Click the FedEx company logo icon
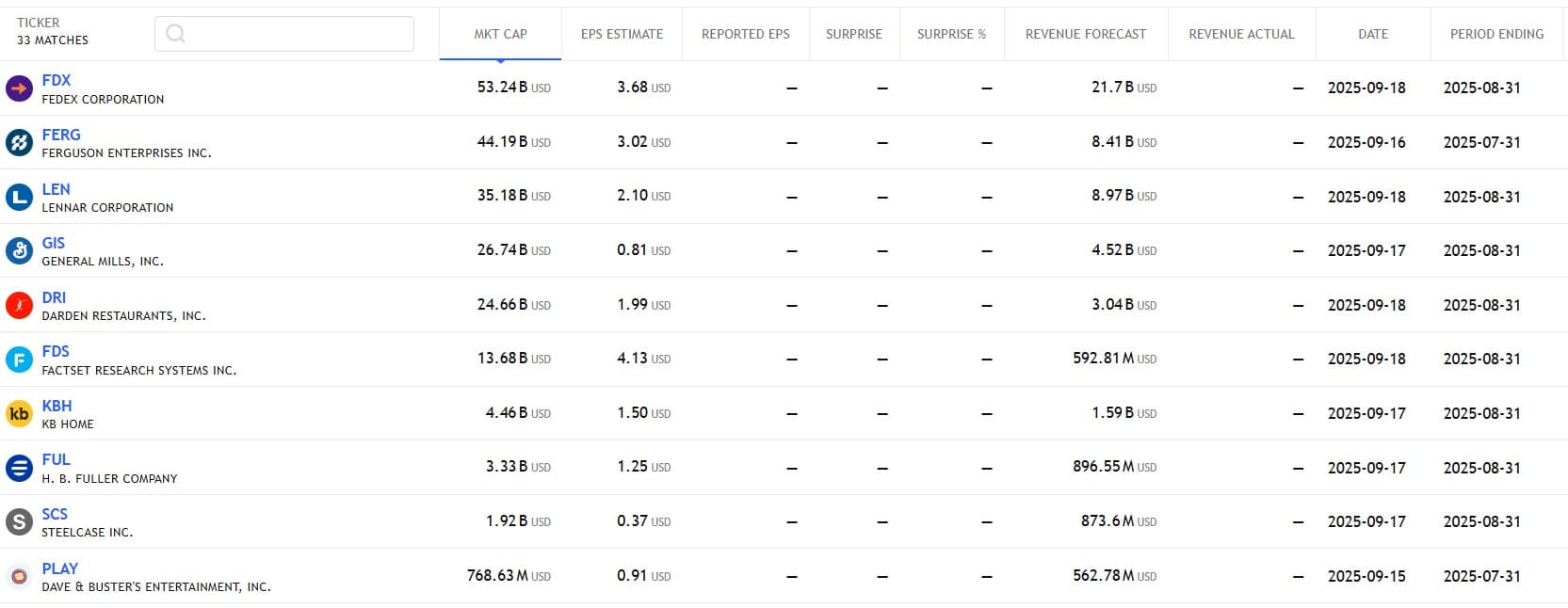The height and width of the screenshot is (608, 1568). [19, 88]
